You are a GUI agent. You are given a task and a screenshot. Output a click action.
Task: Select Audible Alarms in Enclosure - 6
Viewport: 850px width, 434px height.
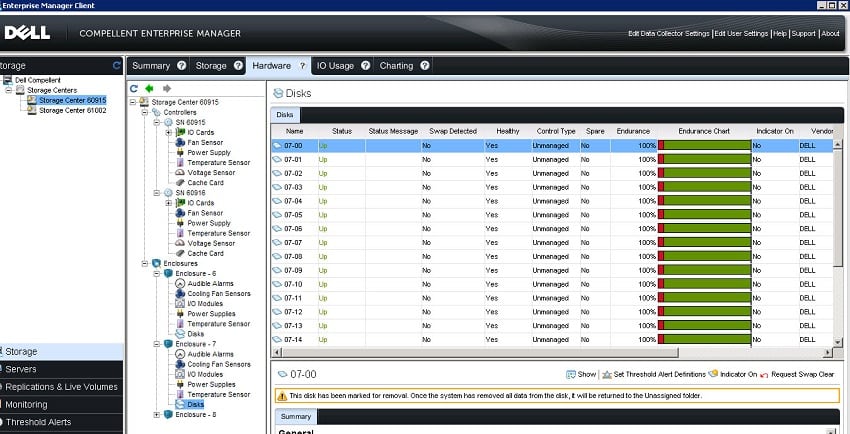[x=210, y=283]
